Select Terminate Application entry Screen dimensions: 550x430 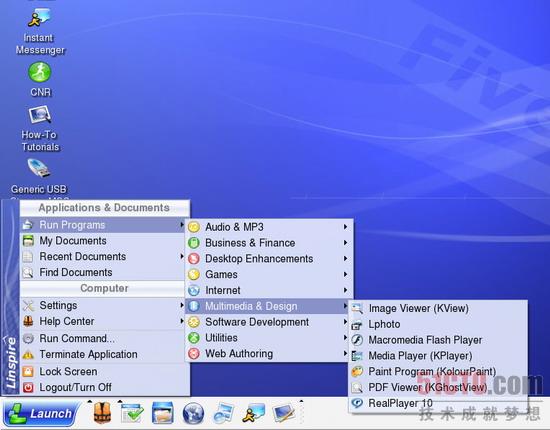(x=103, y=354)
